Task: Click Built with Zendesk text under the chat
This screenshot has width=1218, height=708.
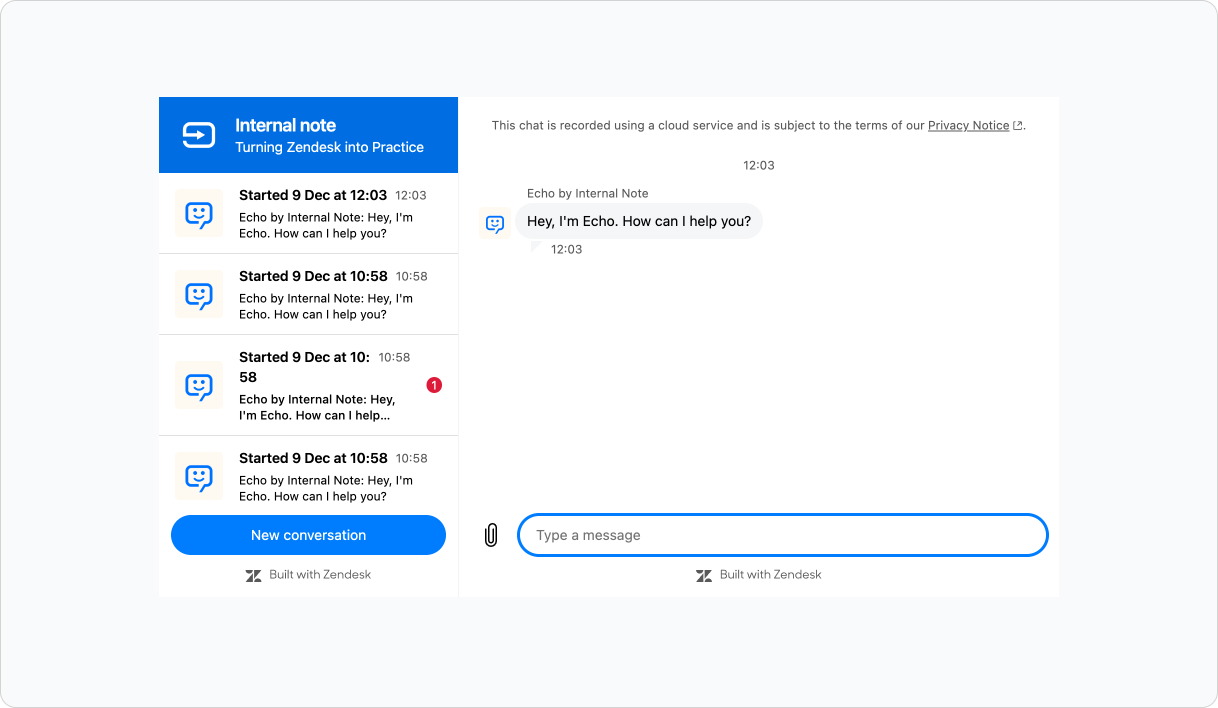Action: (770, 575)
